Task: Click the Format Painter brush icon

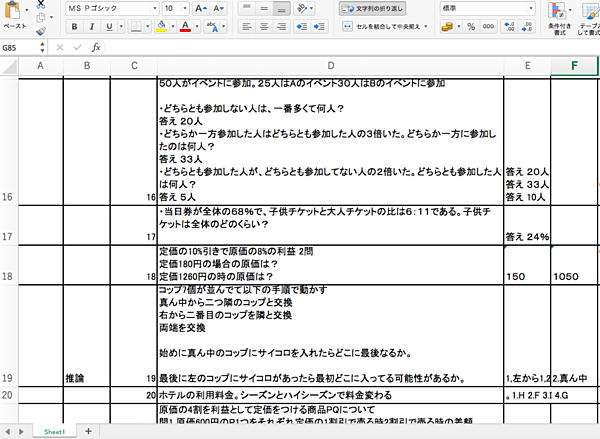Action: point(40,31)
